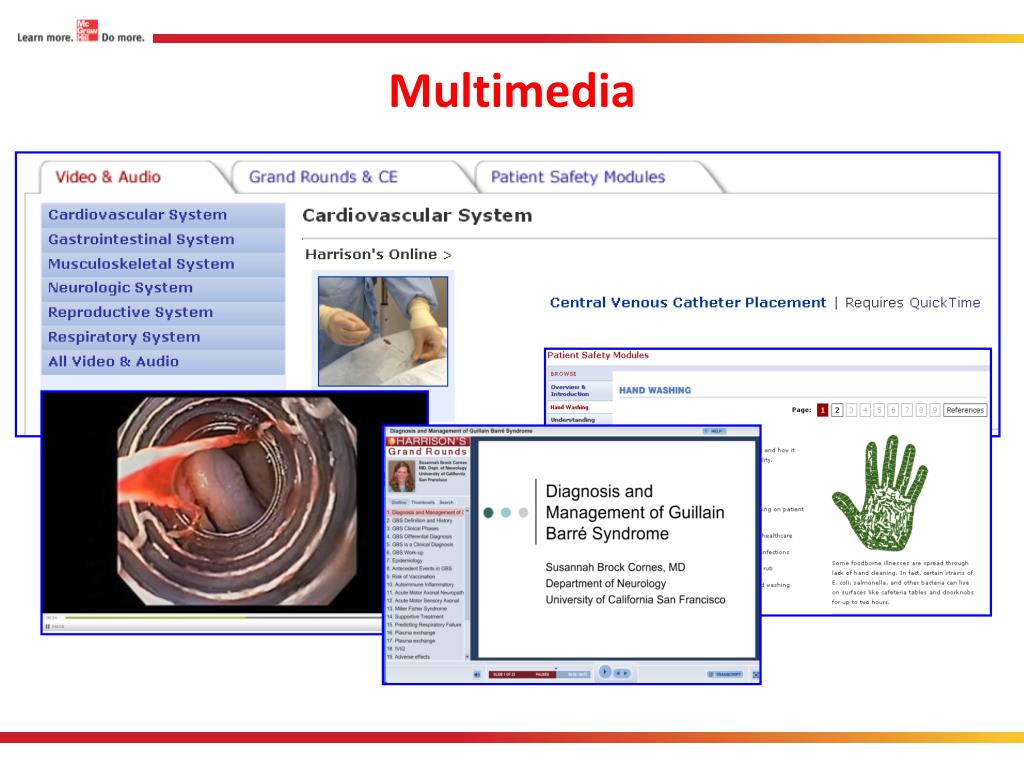Viewport: 1024px width, 768px height.
Task: Click the green bacteria hand illustration
Action: coord(879,493)
